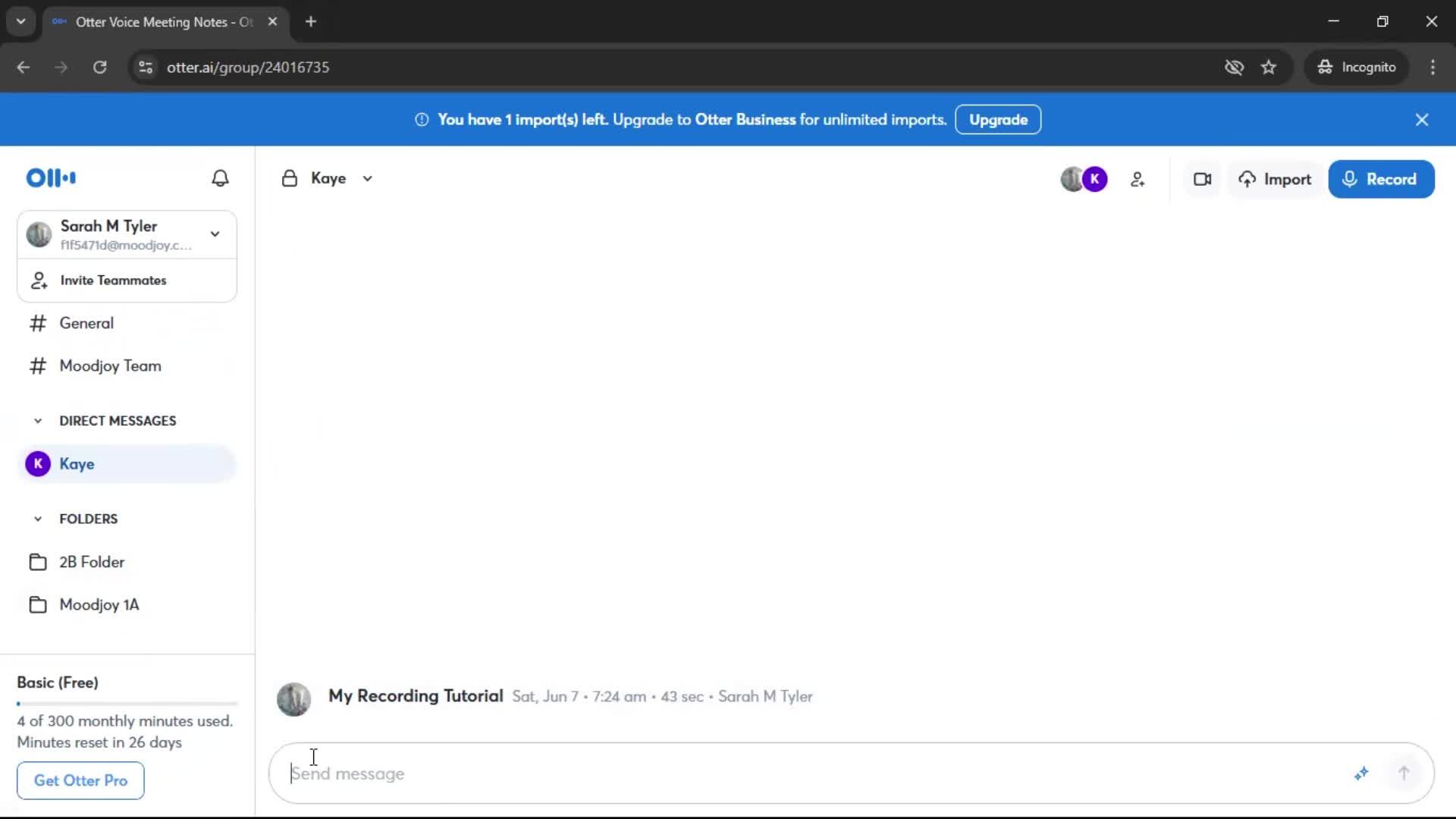1456x819 pixels.
Task: Click the 2B Folder icon
Action: click(x=38, y=563)
